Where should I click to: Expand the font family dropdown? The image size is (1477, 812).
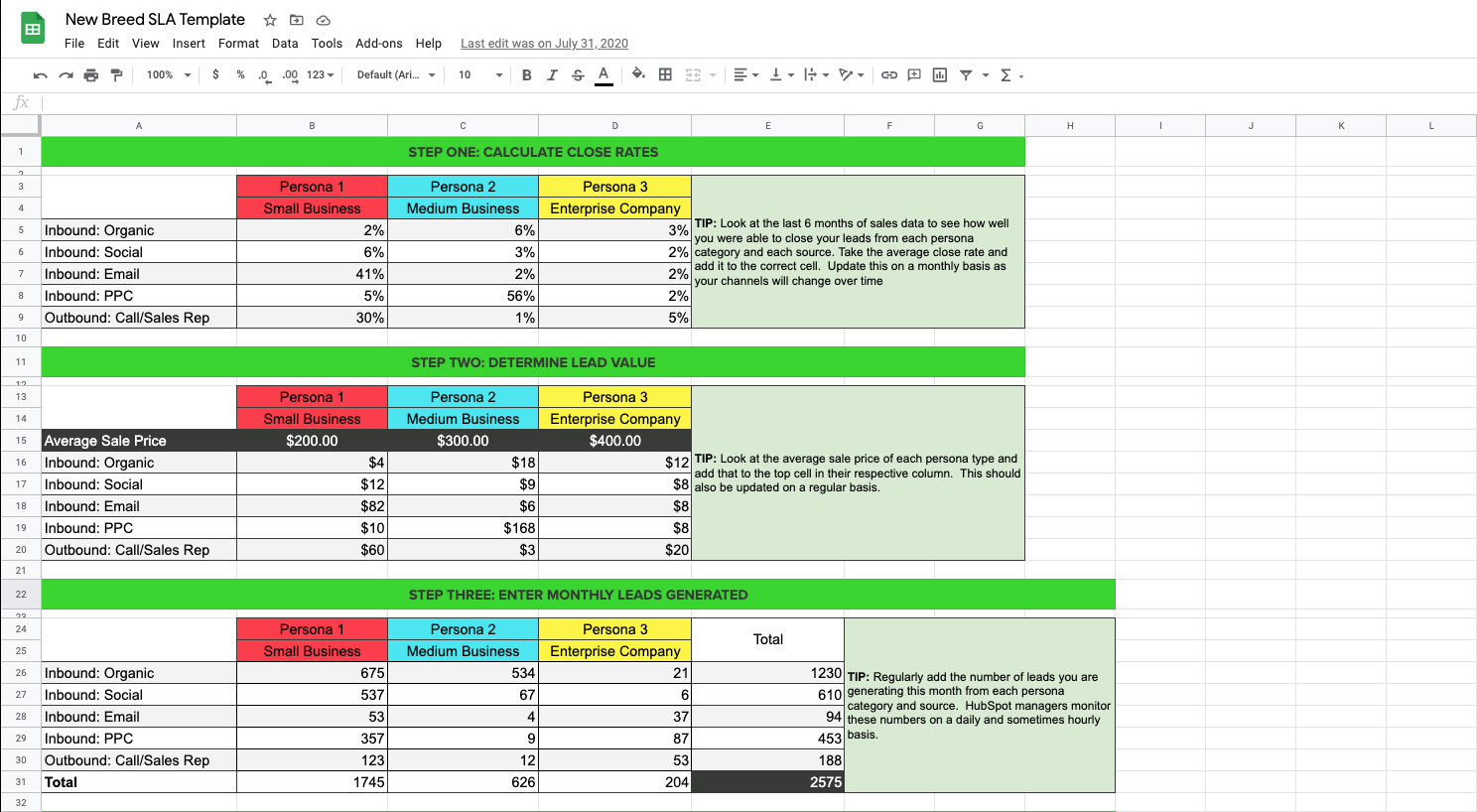(x=396, y=75)
